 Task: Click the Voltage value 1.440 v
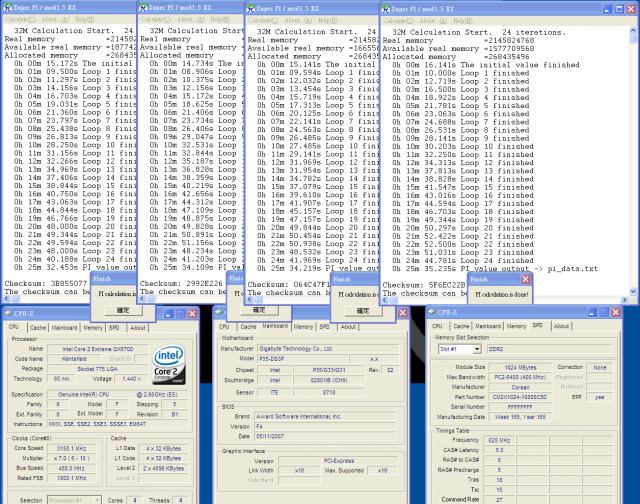coord(131,379)
